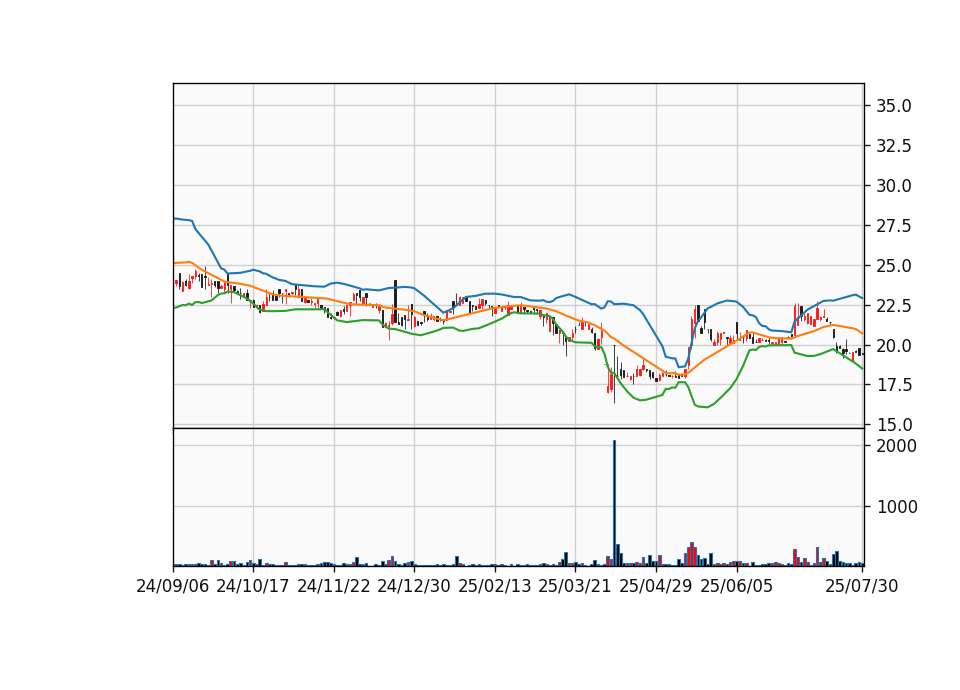Click the 17.5 price axis label
The height and width of the screenshot is (690, 960).
click(x=894, y=386)
